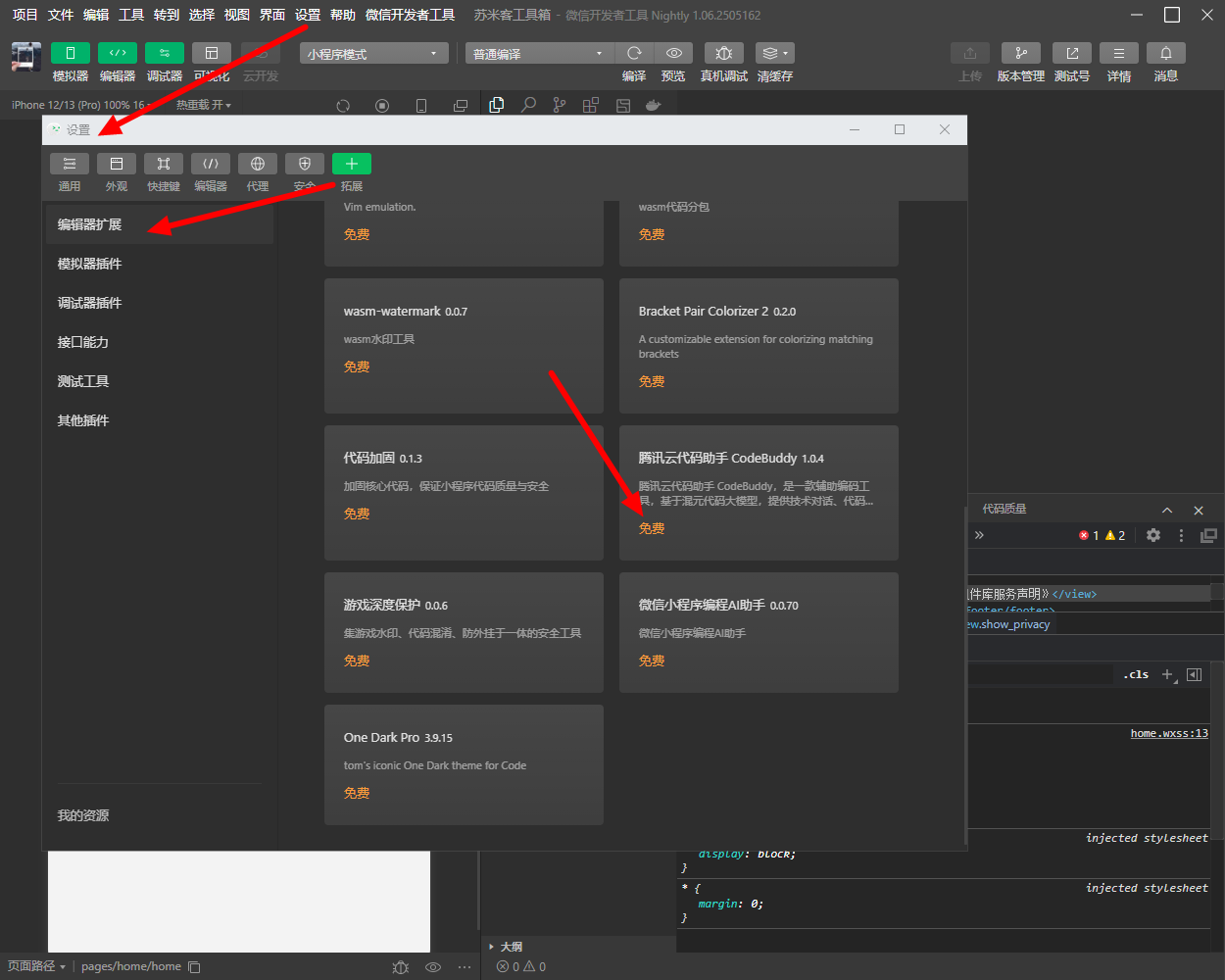Screen dimensions: 1225x980
Task: Select 模拟器插件 in the sidebar
Action: tap(160, 264)
